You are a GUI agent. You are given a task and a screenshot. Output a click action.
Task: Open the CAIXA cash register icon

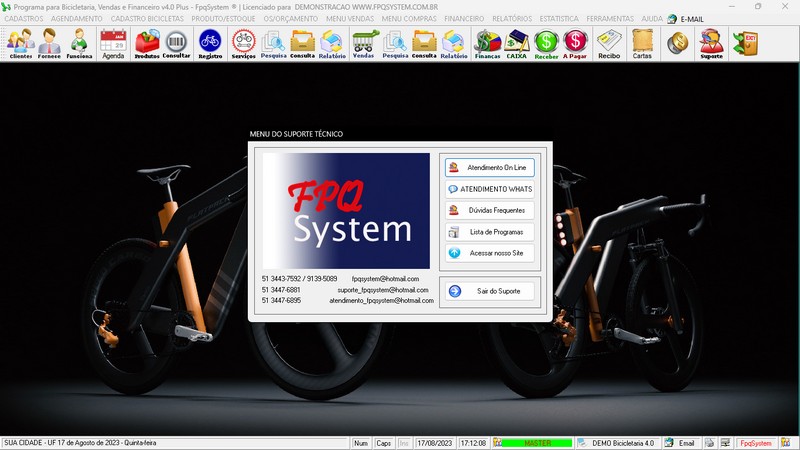[517, 44]
